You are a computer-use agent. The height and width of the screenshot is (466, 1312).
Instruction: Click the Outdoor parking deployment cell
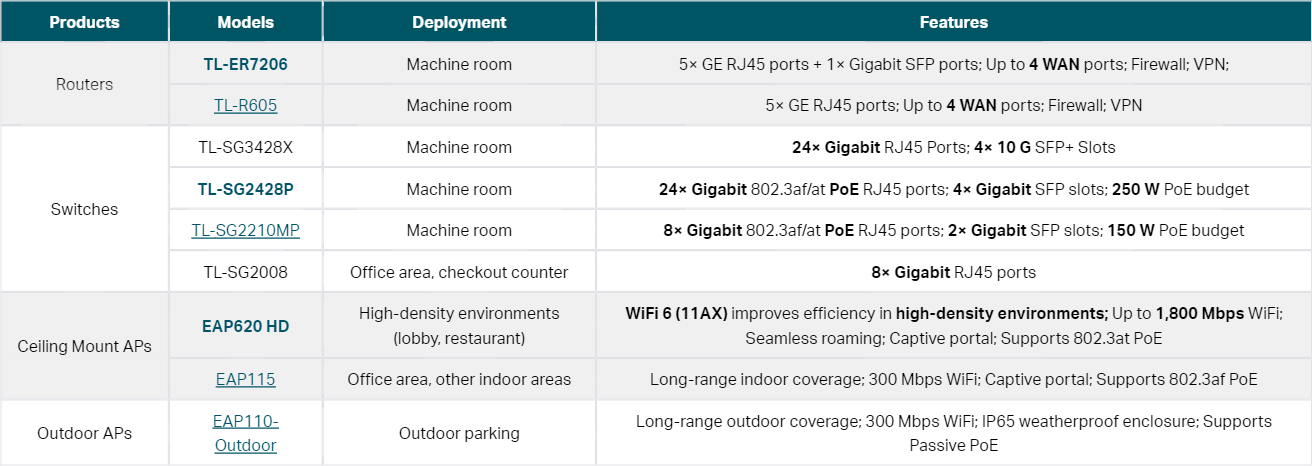(459, 434)
